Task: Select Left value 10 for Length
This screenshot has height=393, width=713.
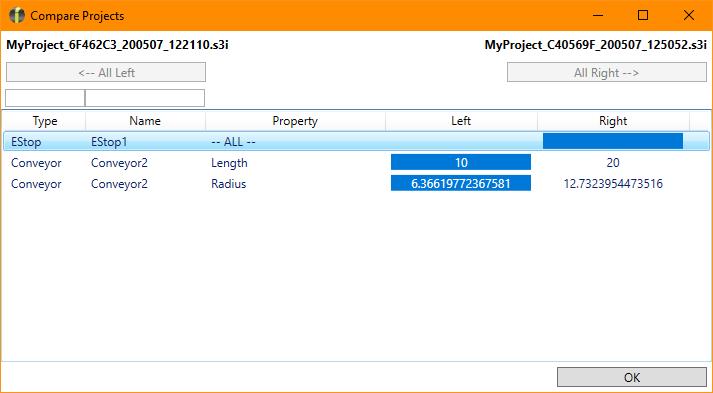Action: point(461,162)
